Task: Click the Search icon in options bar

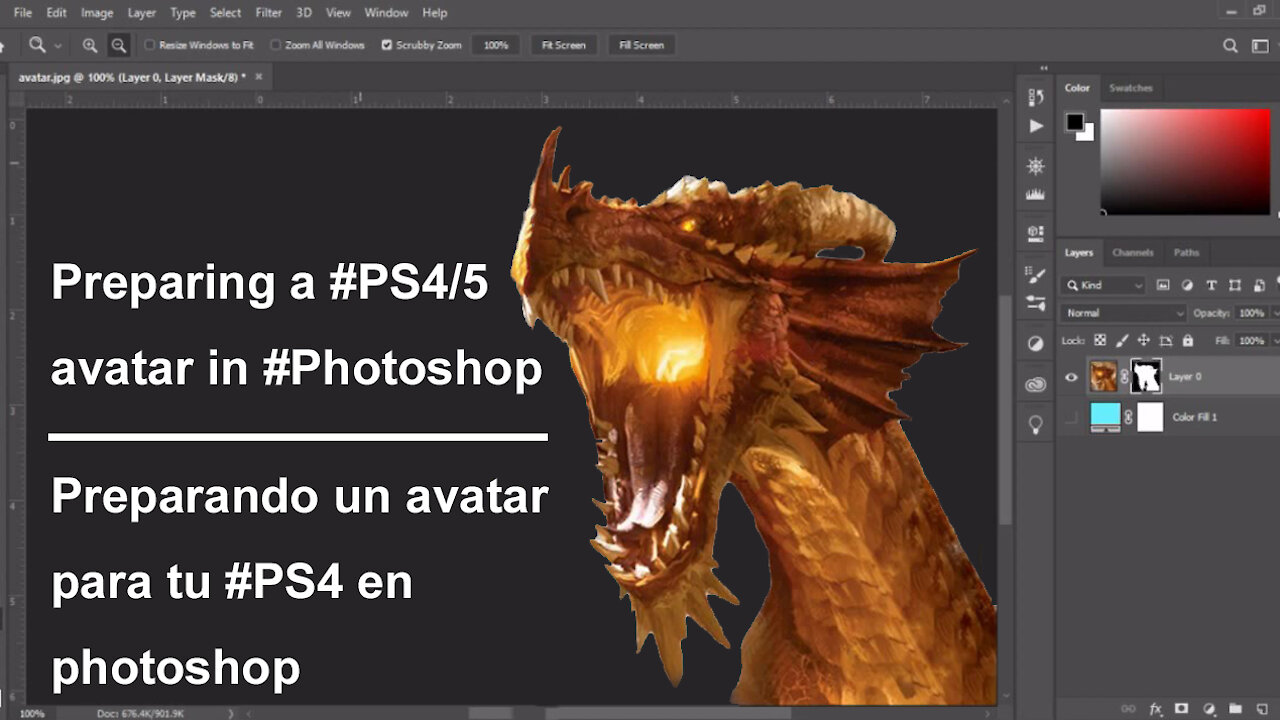Action: point(1230,45)
